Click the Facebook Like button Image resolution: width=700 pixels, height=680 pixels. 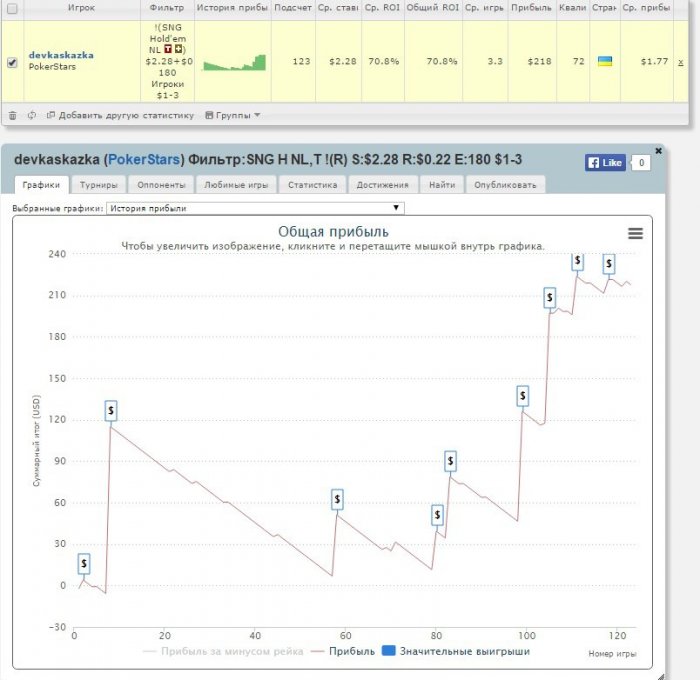click(605, 163)
